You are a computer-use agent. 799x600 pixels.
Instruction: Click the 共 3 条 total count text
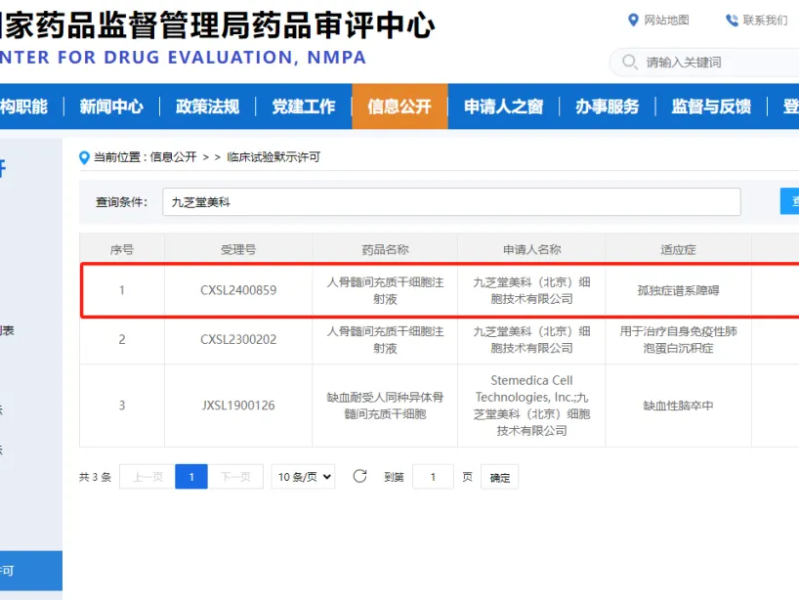point(95,477)
